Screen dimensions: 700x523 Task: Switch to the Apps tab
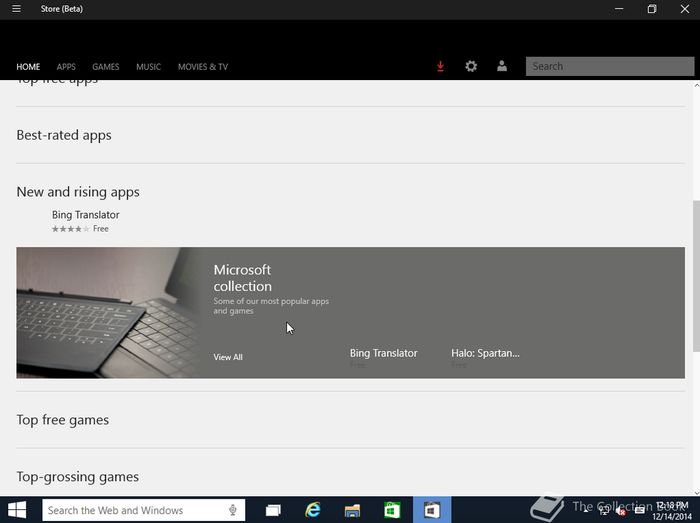[x=66, y=67]
